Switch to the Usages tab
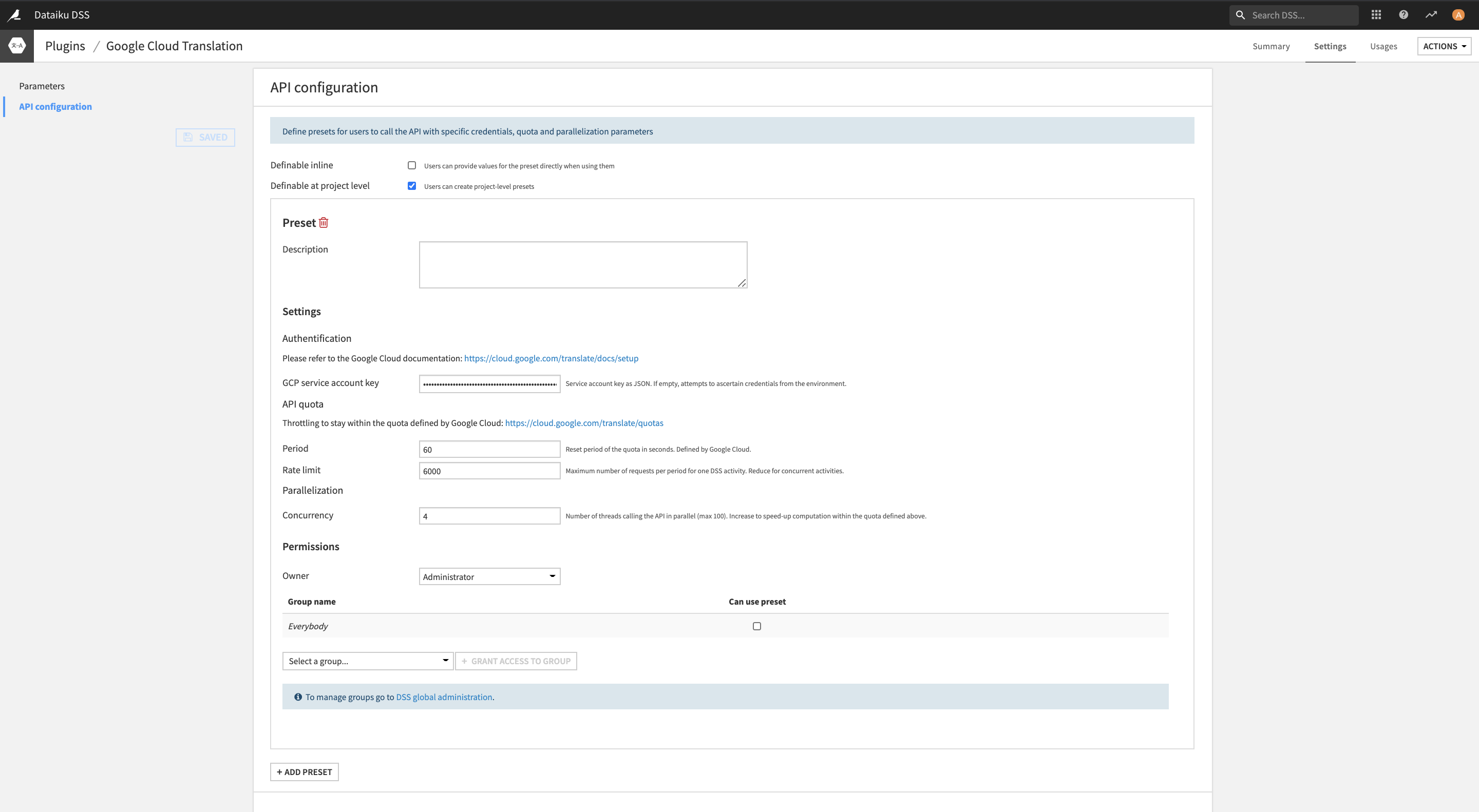This screenshot has width=1479, height=812. pyautogui.click(x=1383, y=46)
